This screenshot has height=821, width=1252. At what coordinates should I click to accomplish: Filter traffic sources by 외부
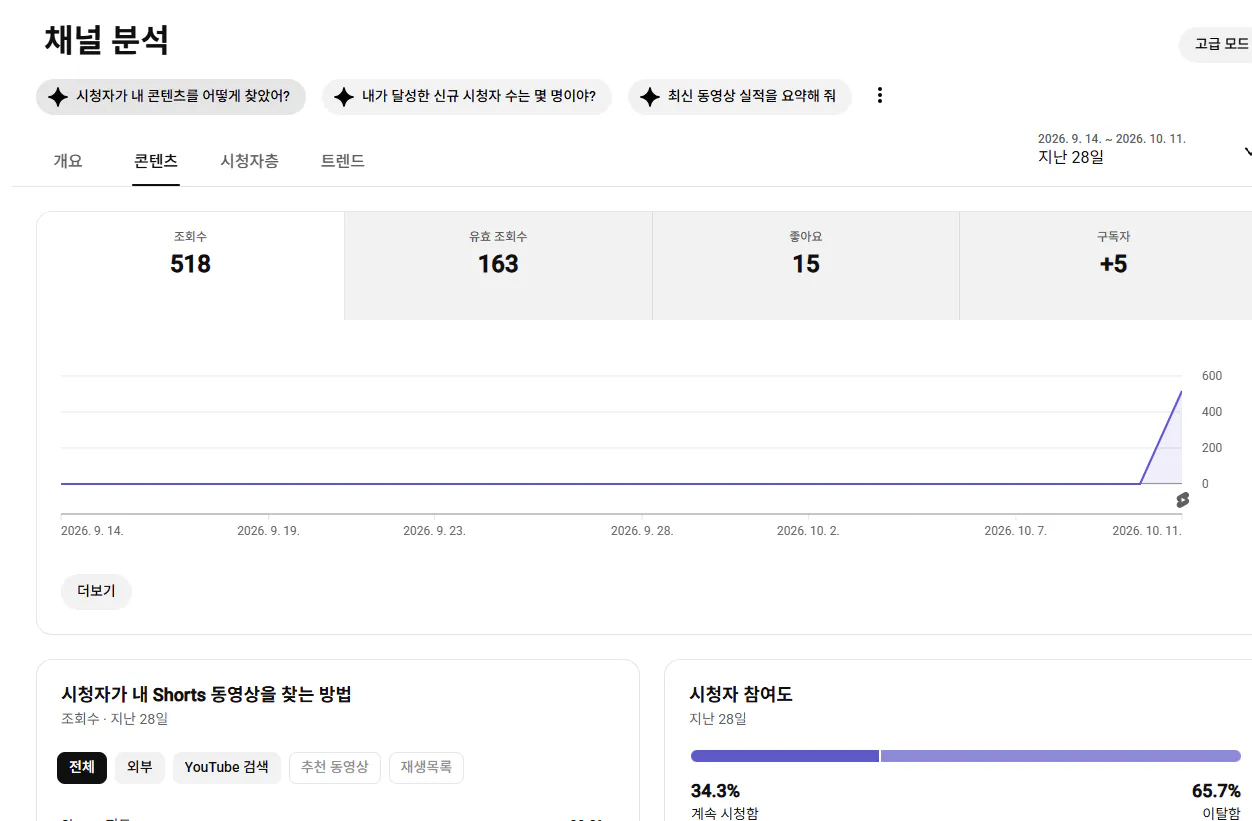(140, 767)
